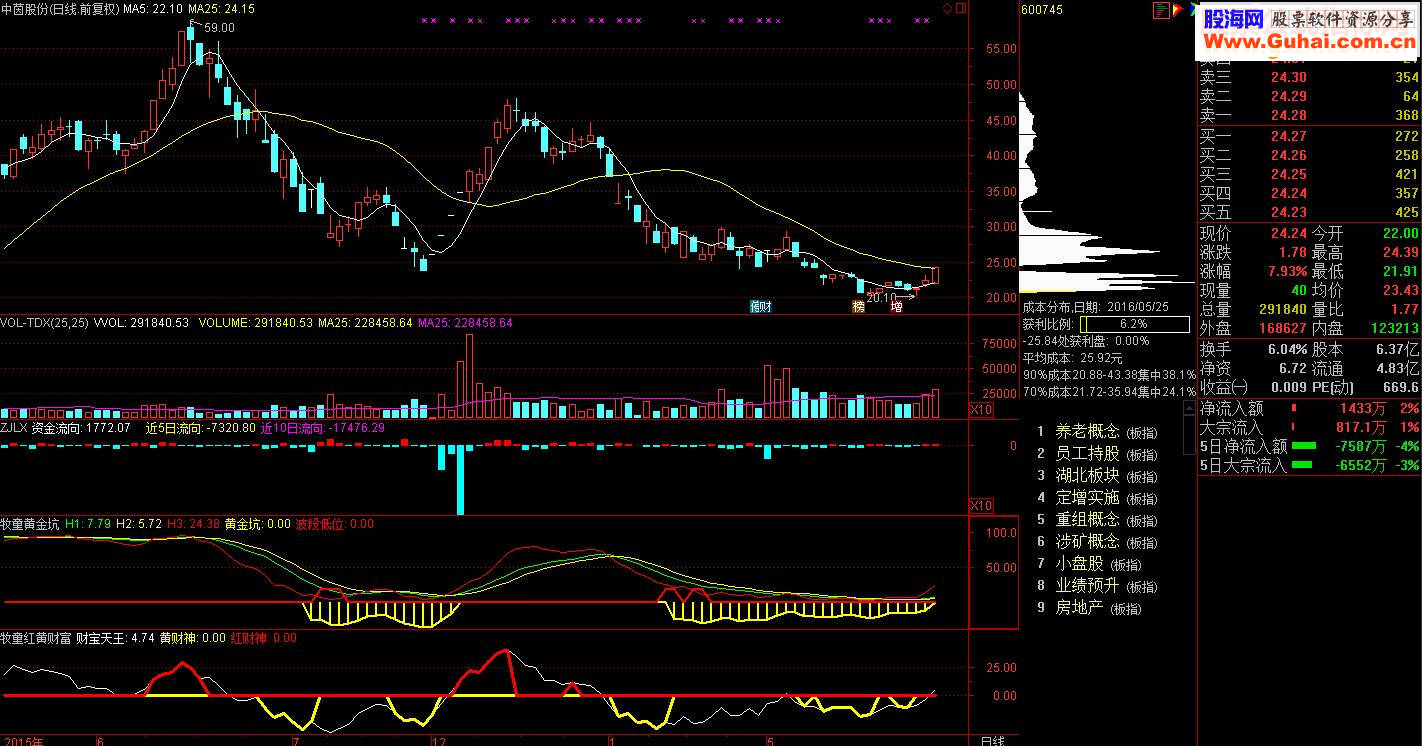Click the split-window icon beside the diamond
Viewport: 1422px width, 746px height.
click(x=961, y=7)
